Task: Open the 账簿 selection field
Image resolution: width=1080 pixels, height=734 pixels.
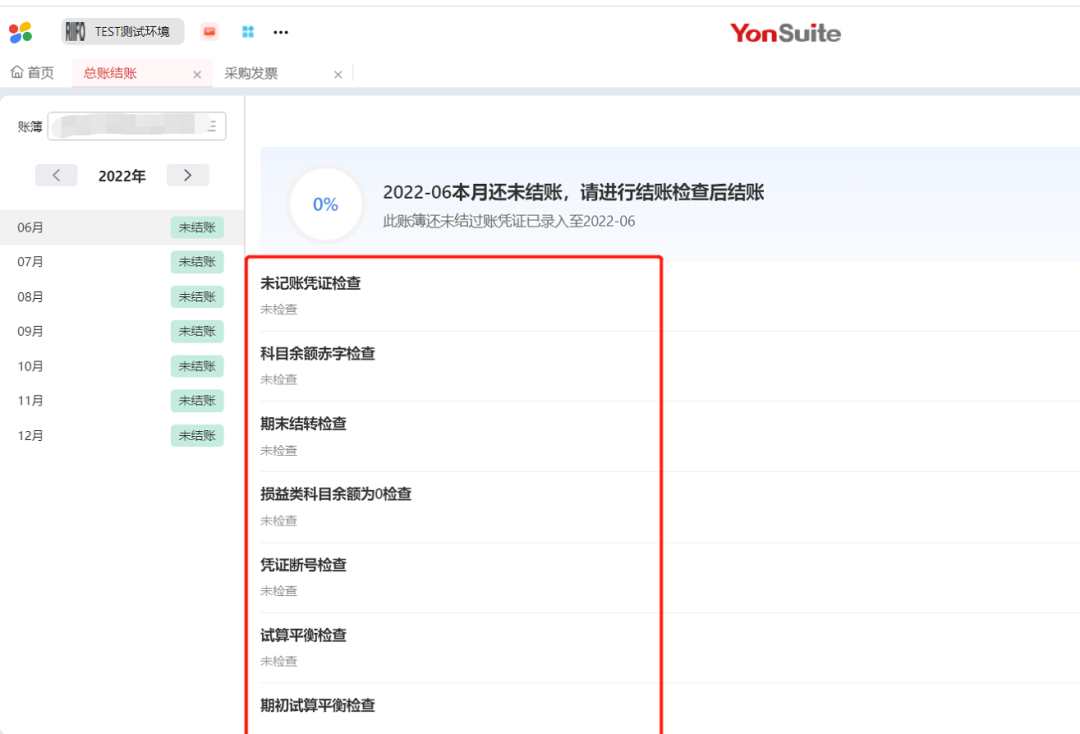Action: click(136, 126)
